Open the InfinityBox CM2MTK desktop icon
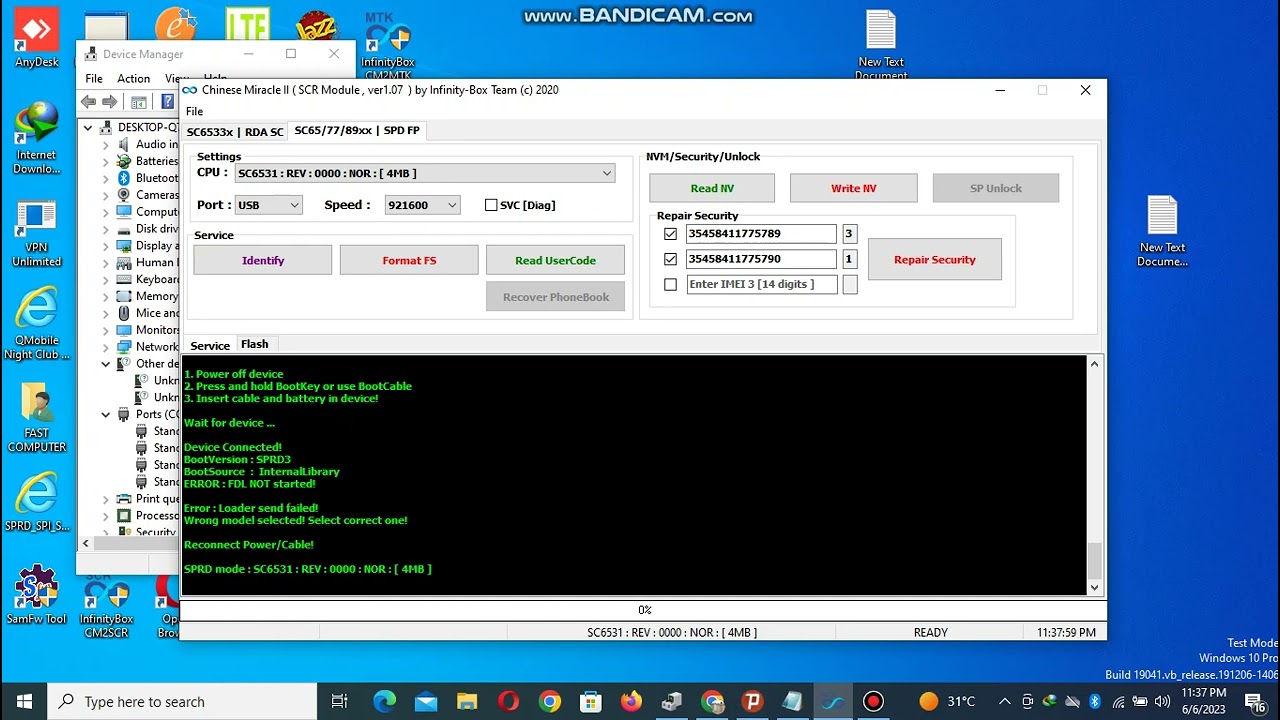The image size is (1280, 720). [x=388, y=45]
